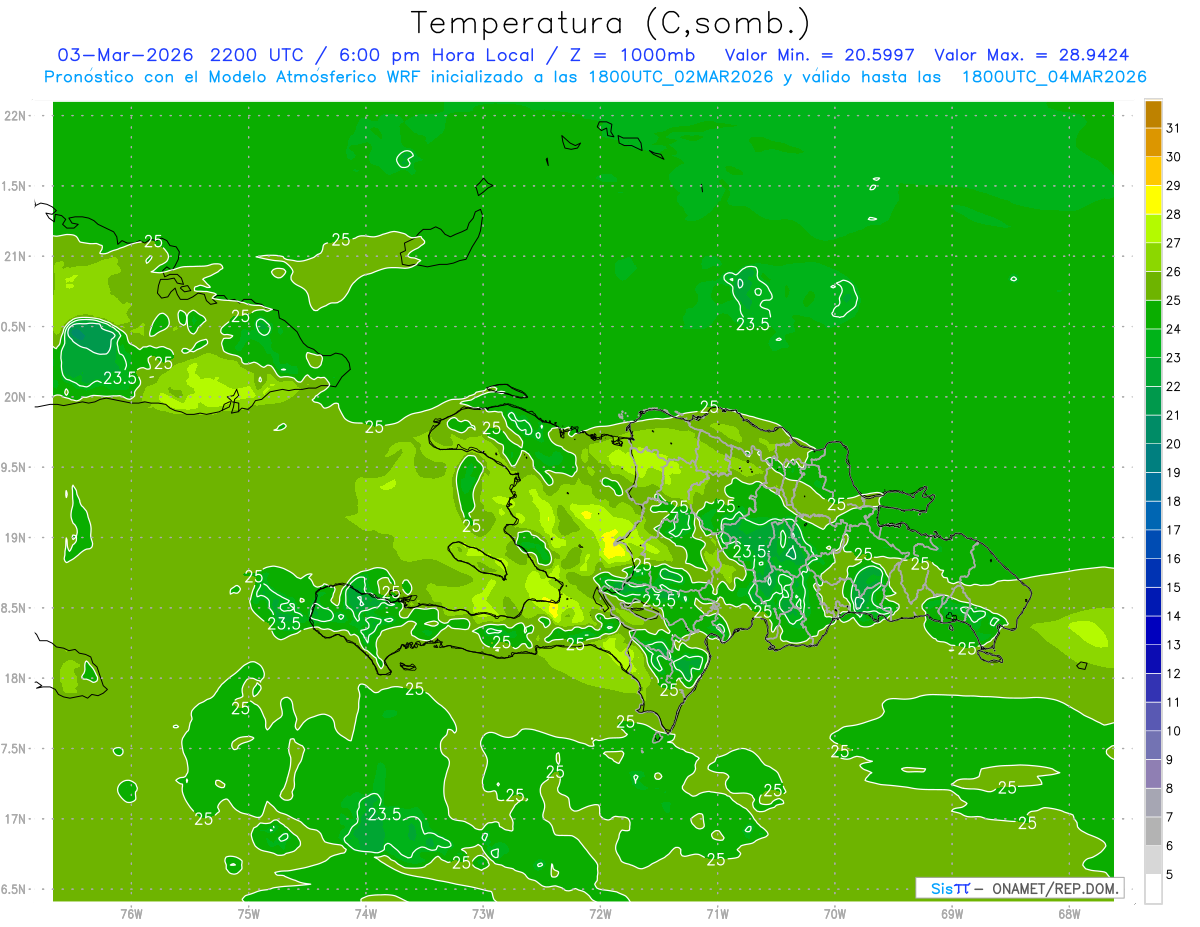The width and height of the screenshot is (1200, 927).
Task: Click the blue legend swatch between 15 and 16
Action: click(x=1153, y=573)
